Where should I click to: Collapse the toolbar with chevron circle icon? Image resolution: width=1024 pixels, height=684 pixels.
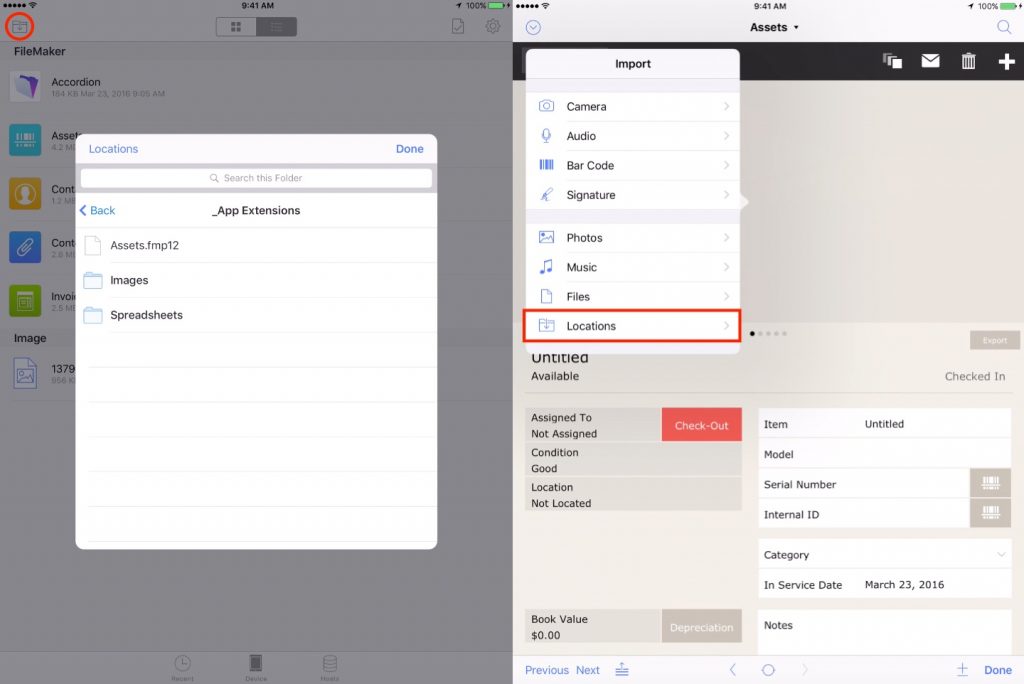pyautogui.click(x=533, y=27)
